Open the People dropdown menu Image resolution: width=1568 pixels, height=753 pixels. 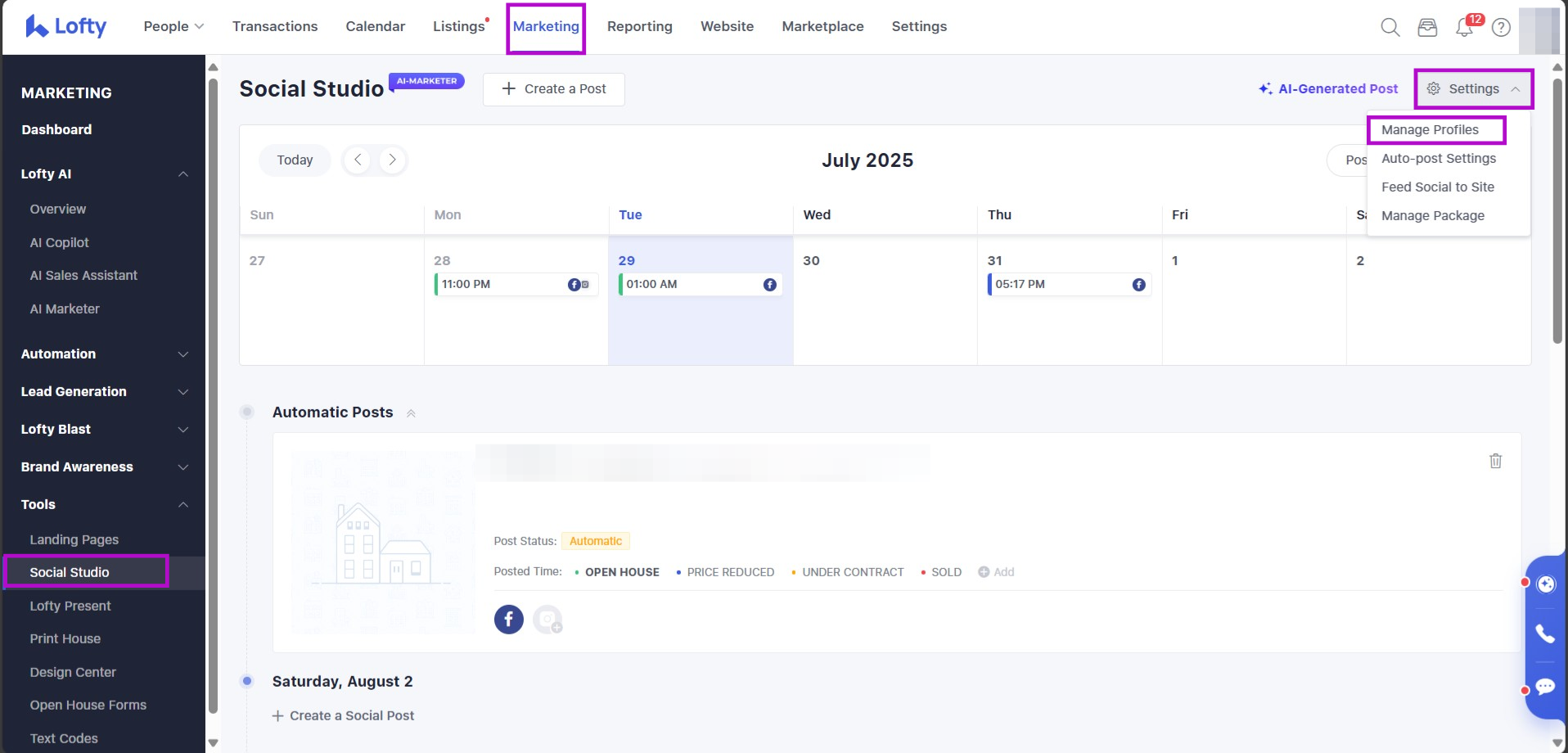173,26
